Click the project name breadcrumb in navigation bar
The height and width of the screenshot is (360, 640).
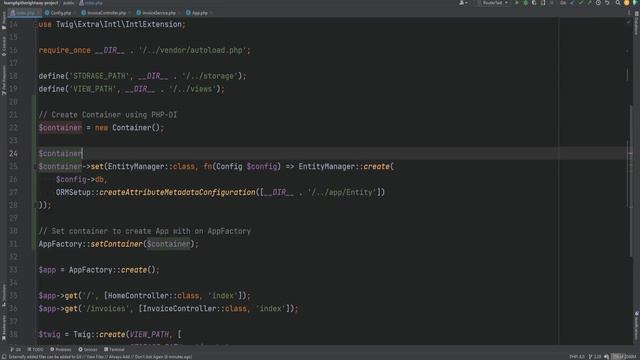pyautogui.click(x=31, y=3)
